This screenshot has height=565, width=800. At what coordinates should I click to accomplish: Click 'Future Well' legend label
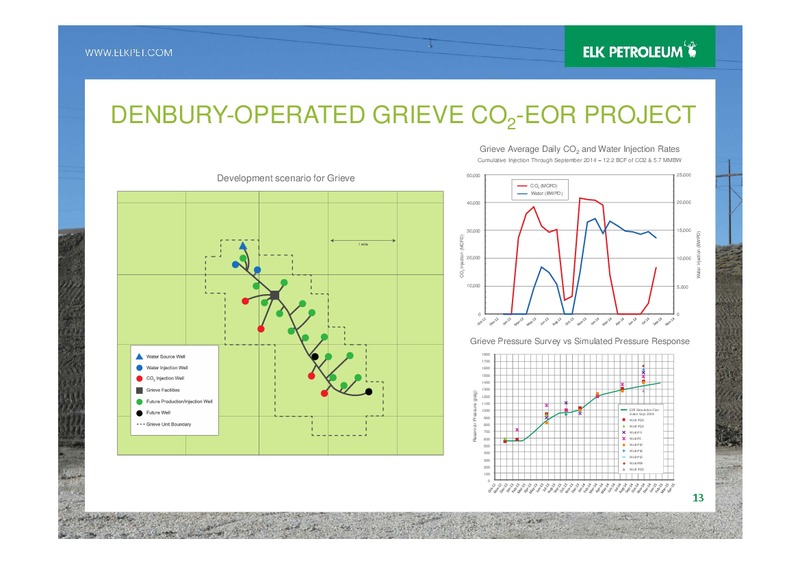[158, 413]
